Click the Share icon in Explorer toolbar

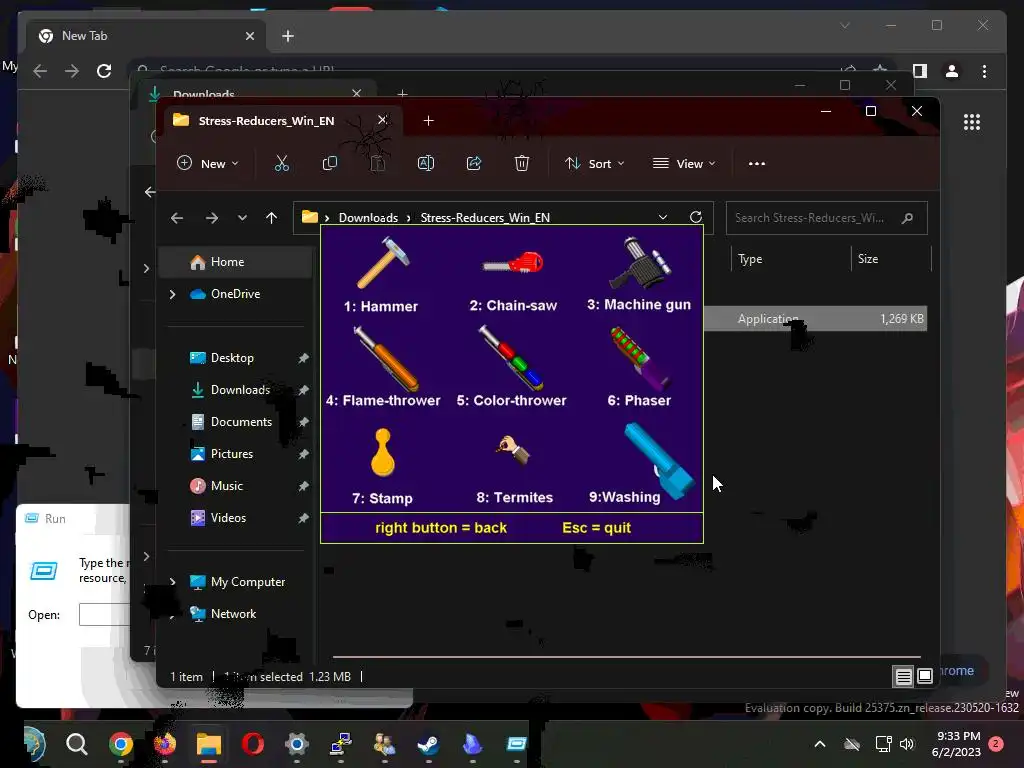[x=474, y=163]
